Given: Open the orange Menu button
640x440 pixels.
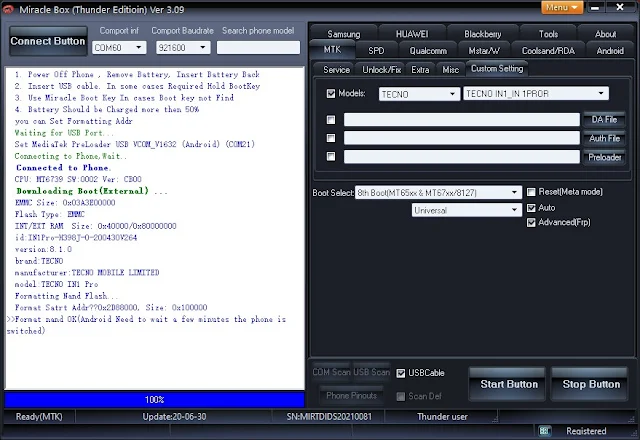Looking at the screenshot, I should [x=562, y=7].
